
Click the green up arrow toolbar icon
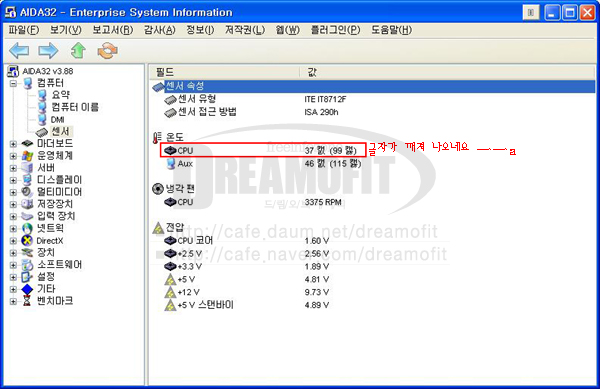click(x=78, y=50)
